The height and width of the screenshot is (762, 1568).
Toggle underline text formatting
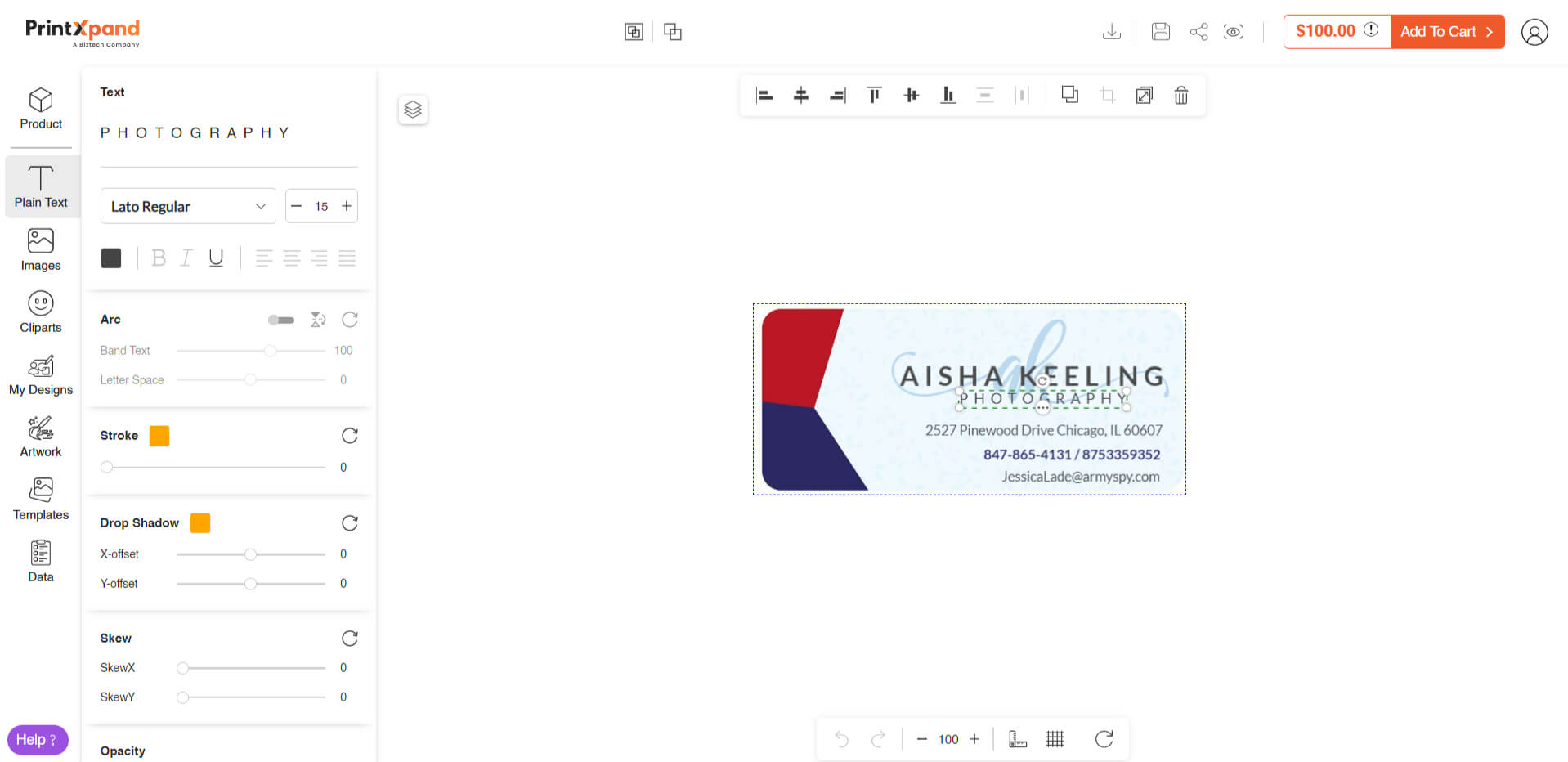(216, 258)
